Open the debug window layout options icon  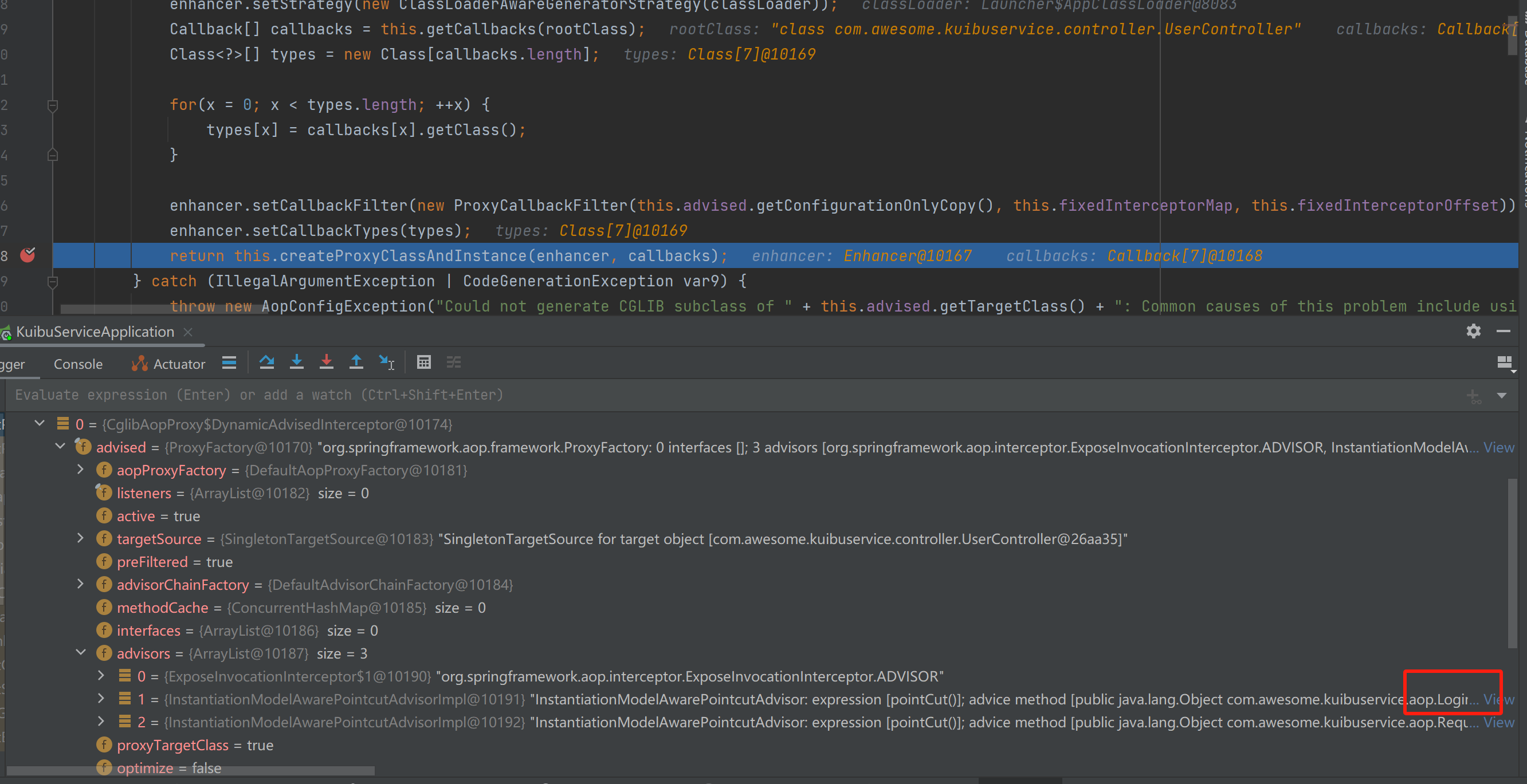[x=1505, y=363]
